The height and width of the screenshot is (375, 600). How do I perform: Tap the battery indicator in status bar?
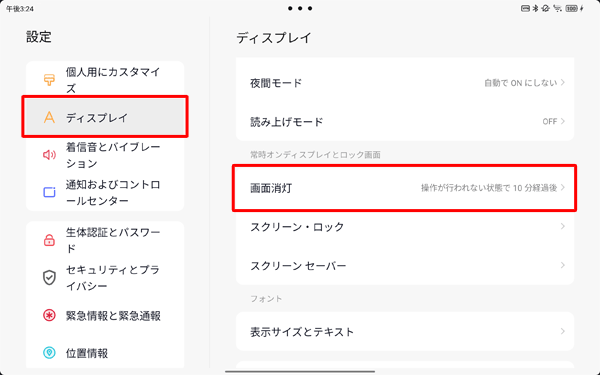(x=572, y=8)
